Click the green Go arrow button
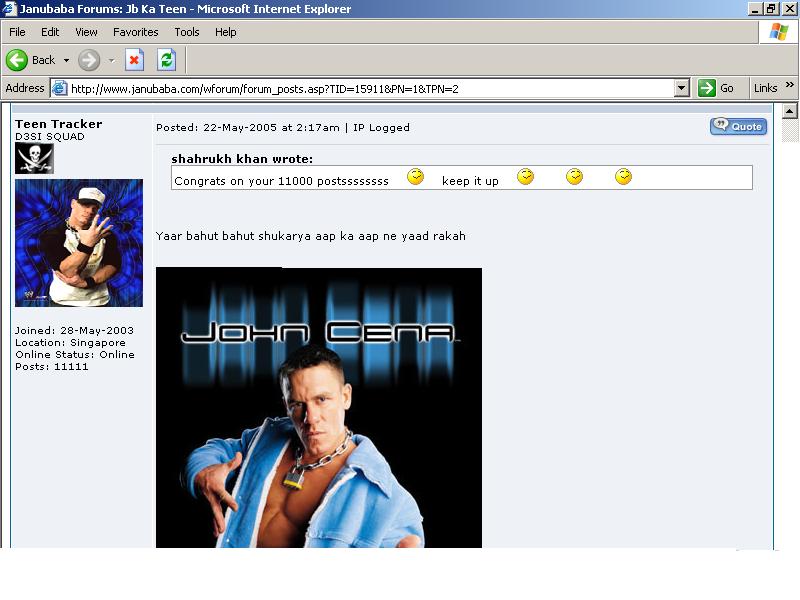 coord(707,88)
